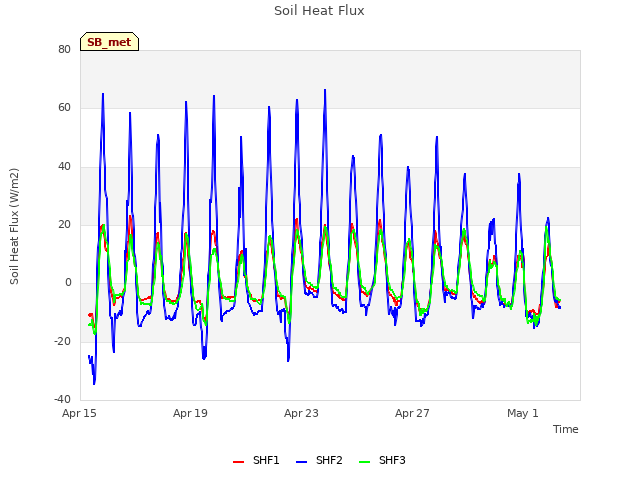
Task: Click the blue SHF2 legend color marker
Action: (301, 462)
